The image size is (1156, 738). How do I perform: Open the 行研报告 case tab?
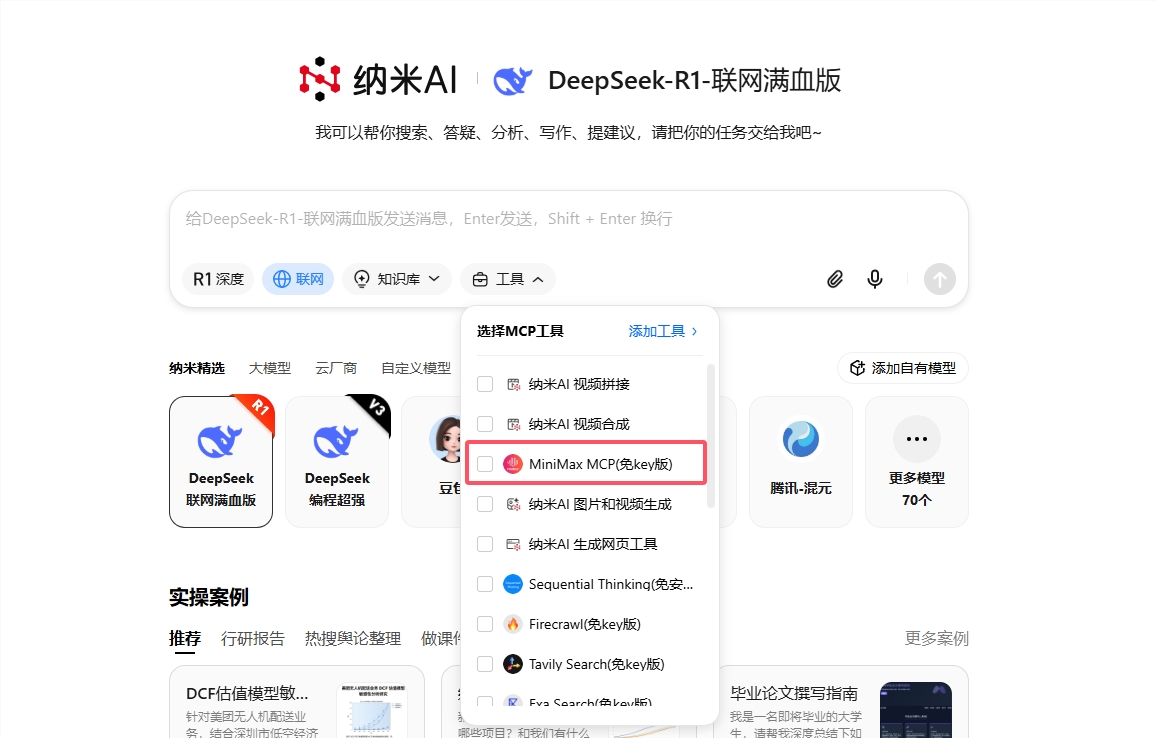[253, 638]
